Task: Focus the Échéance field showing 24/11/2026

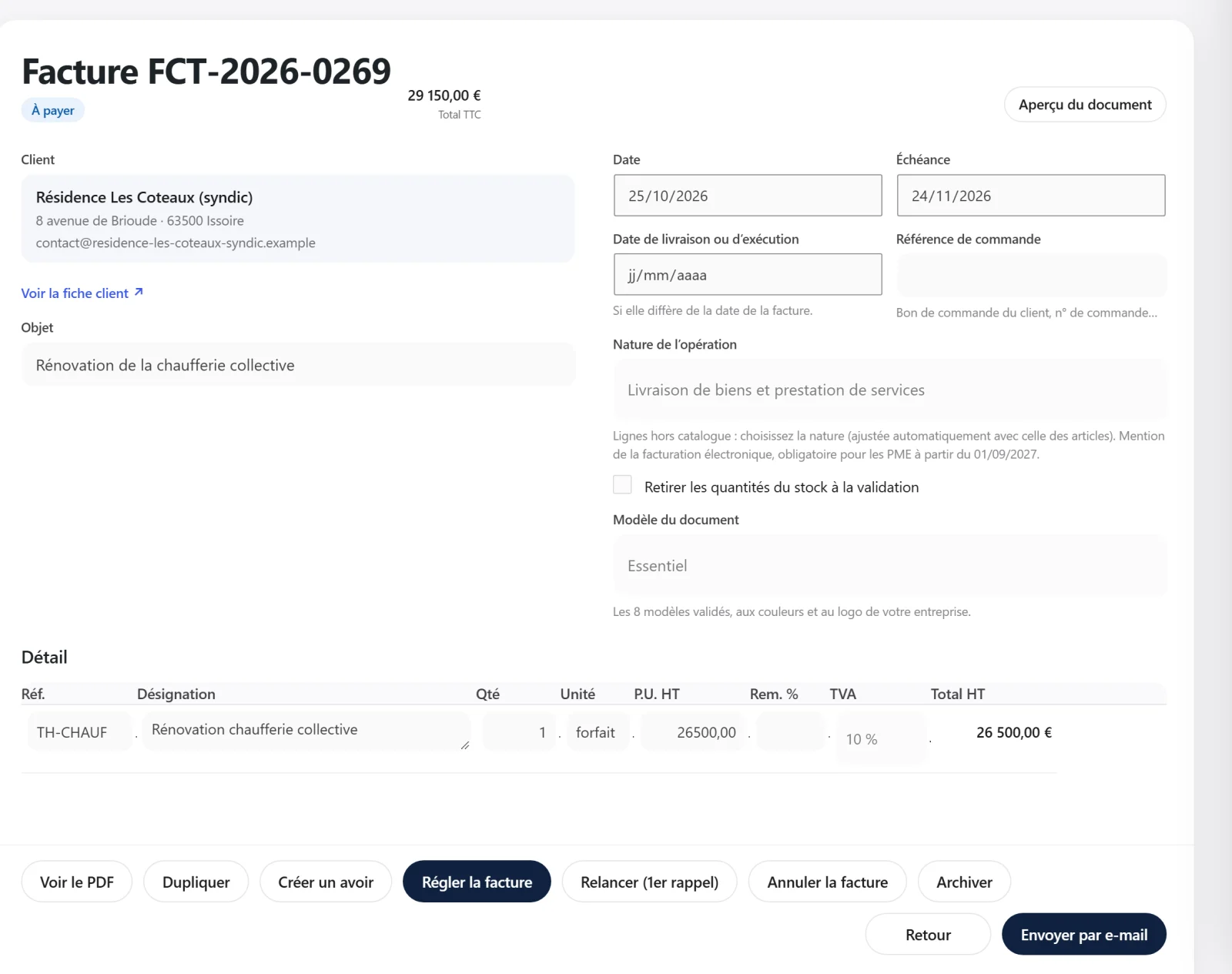Action: pyautogui.click(x=1031, y=196)
